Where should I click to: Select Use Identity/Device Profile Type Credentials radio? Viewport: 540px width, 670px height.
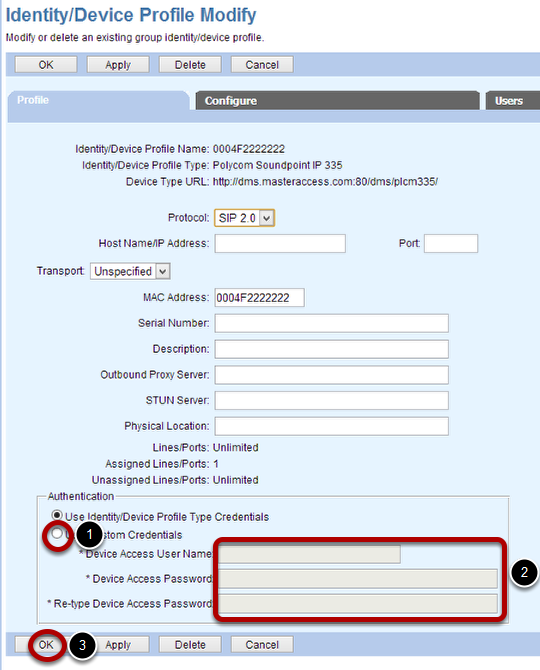[x=57, y=515]
